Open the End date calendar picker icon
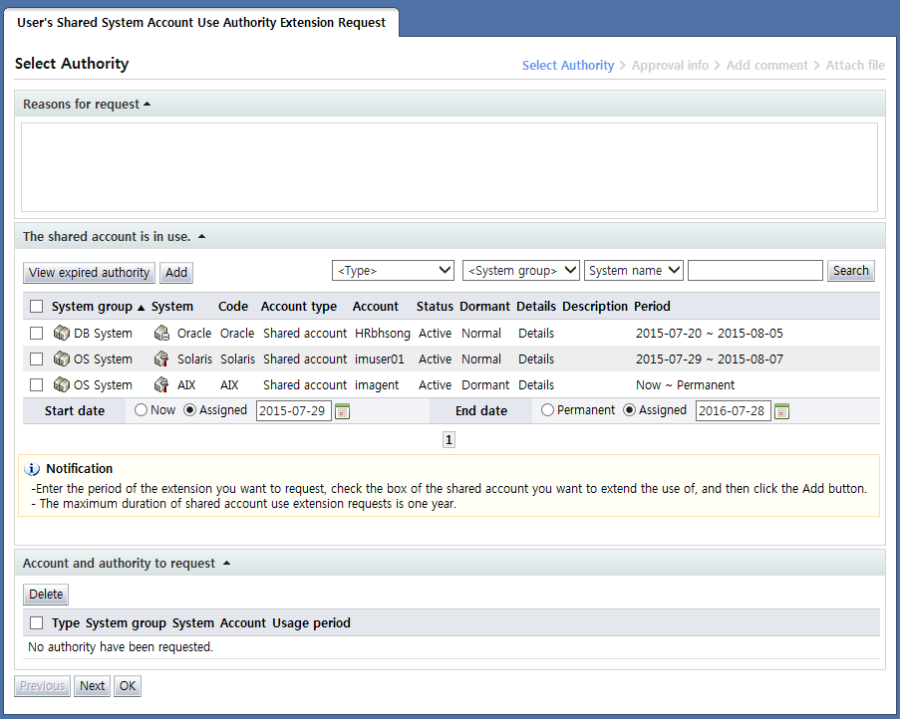 pyautogui.click(x=782, y=411)
